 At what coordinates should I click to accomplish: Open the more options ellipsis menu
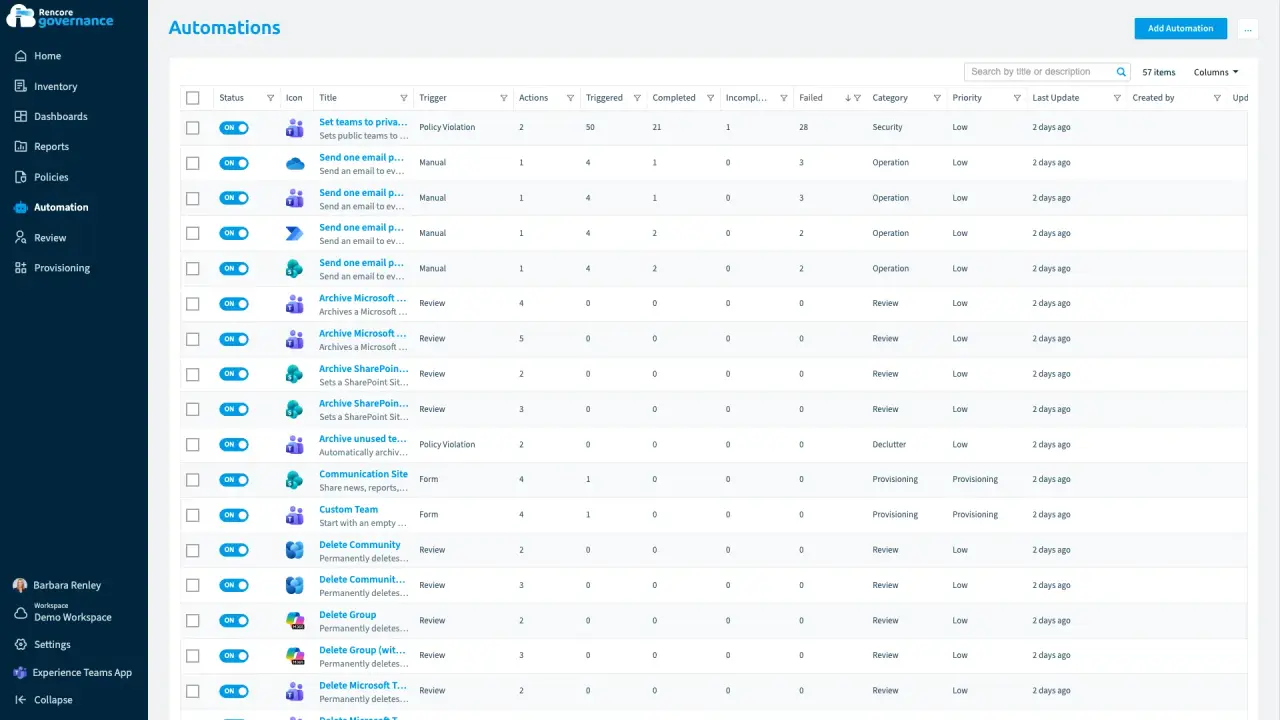tap(1247, 29)
